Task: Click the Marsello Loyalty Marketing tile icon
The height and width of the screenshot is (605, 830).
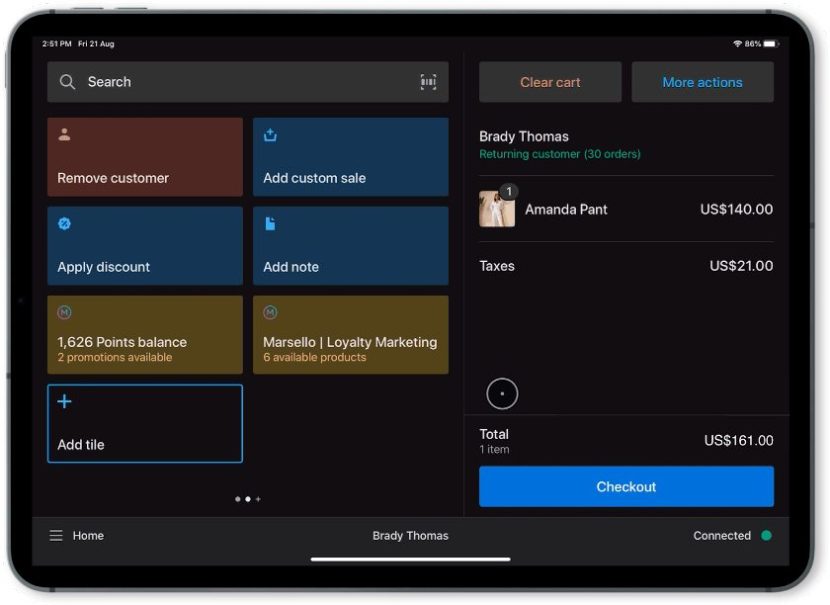Action: coord(270,310)
